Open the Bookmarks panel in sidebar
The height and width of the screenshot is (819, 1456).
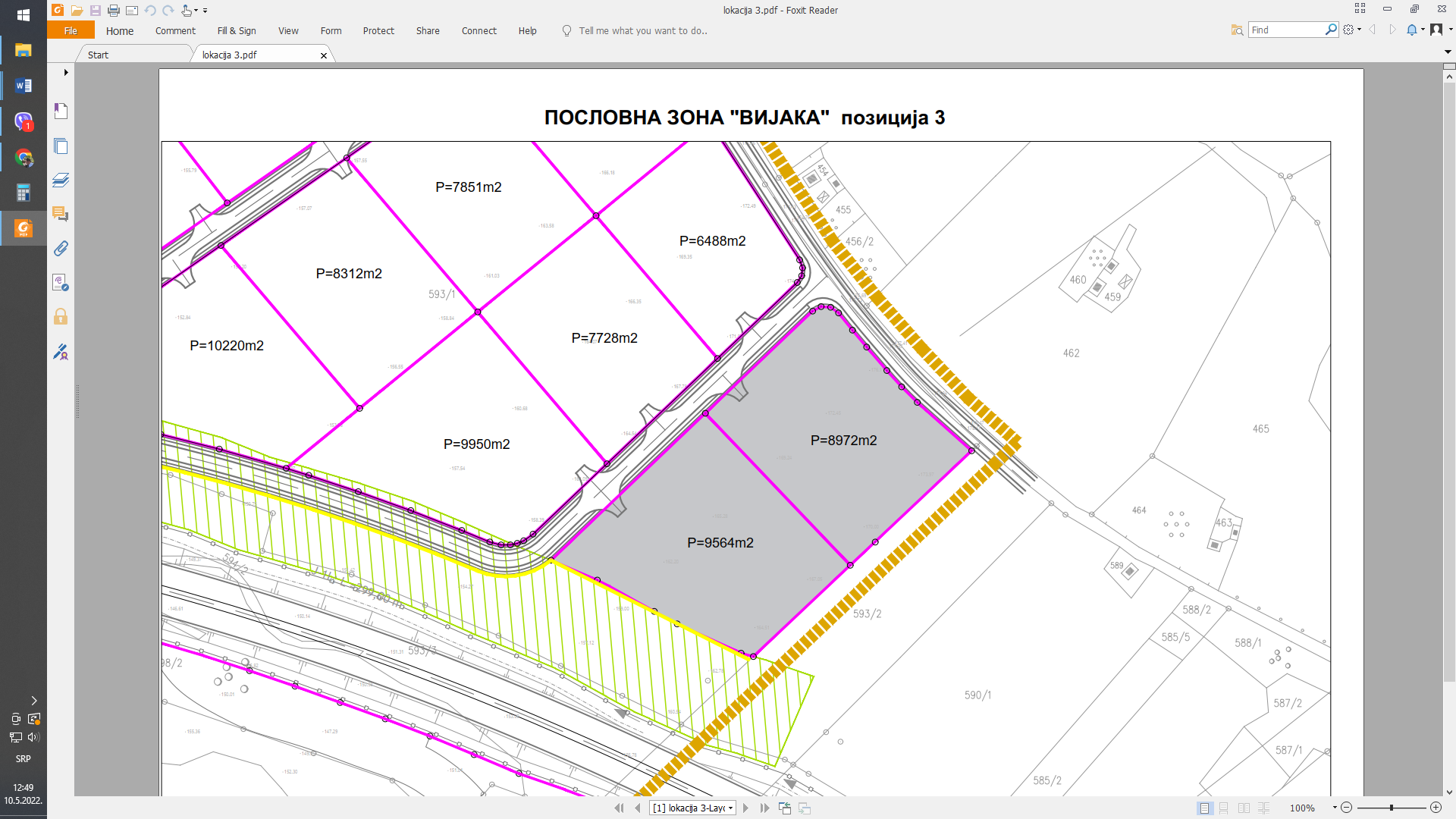pyautogui.click(x=61, y=111)
